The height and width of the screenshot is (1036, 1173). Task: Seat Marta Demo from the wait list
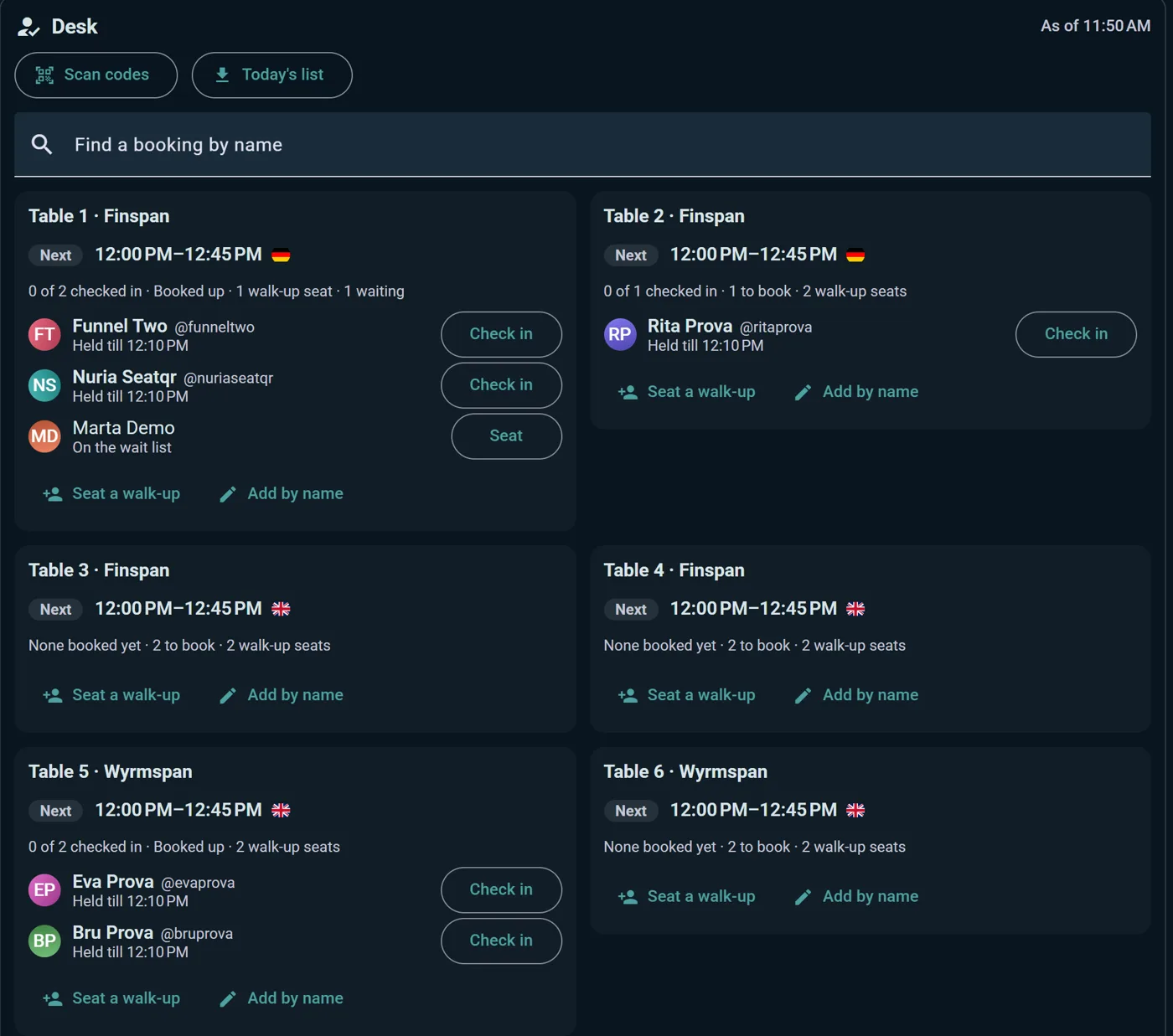[x=506, y=436]
